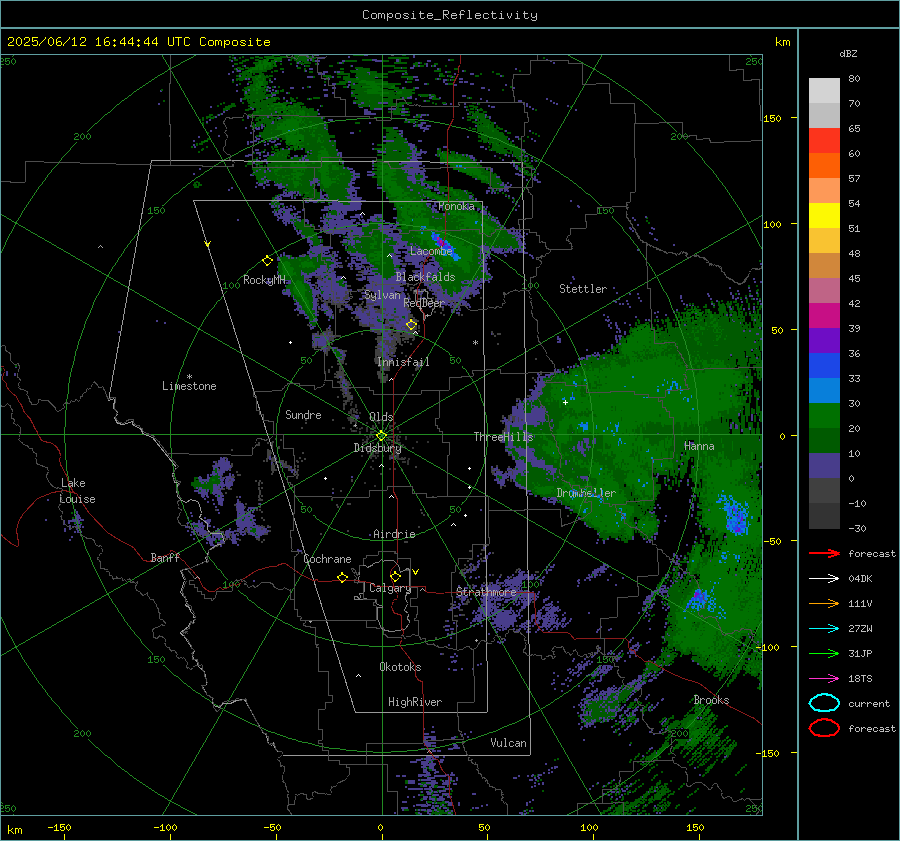
Task: Click the Blackfalds label
Action: 425,277
